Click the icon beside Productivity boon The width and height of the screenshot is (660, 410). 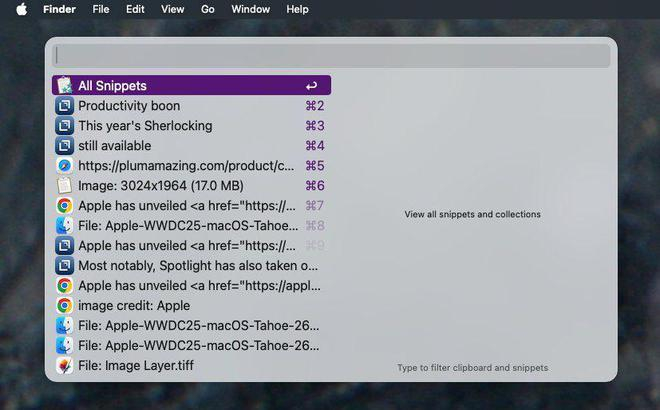click(x=64, y=106)
